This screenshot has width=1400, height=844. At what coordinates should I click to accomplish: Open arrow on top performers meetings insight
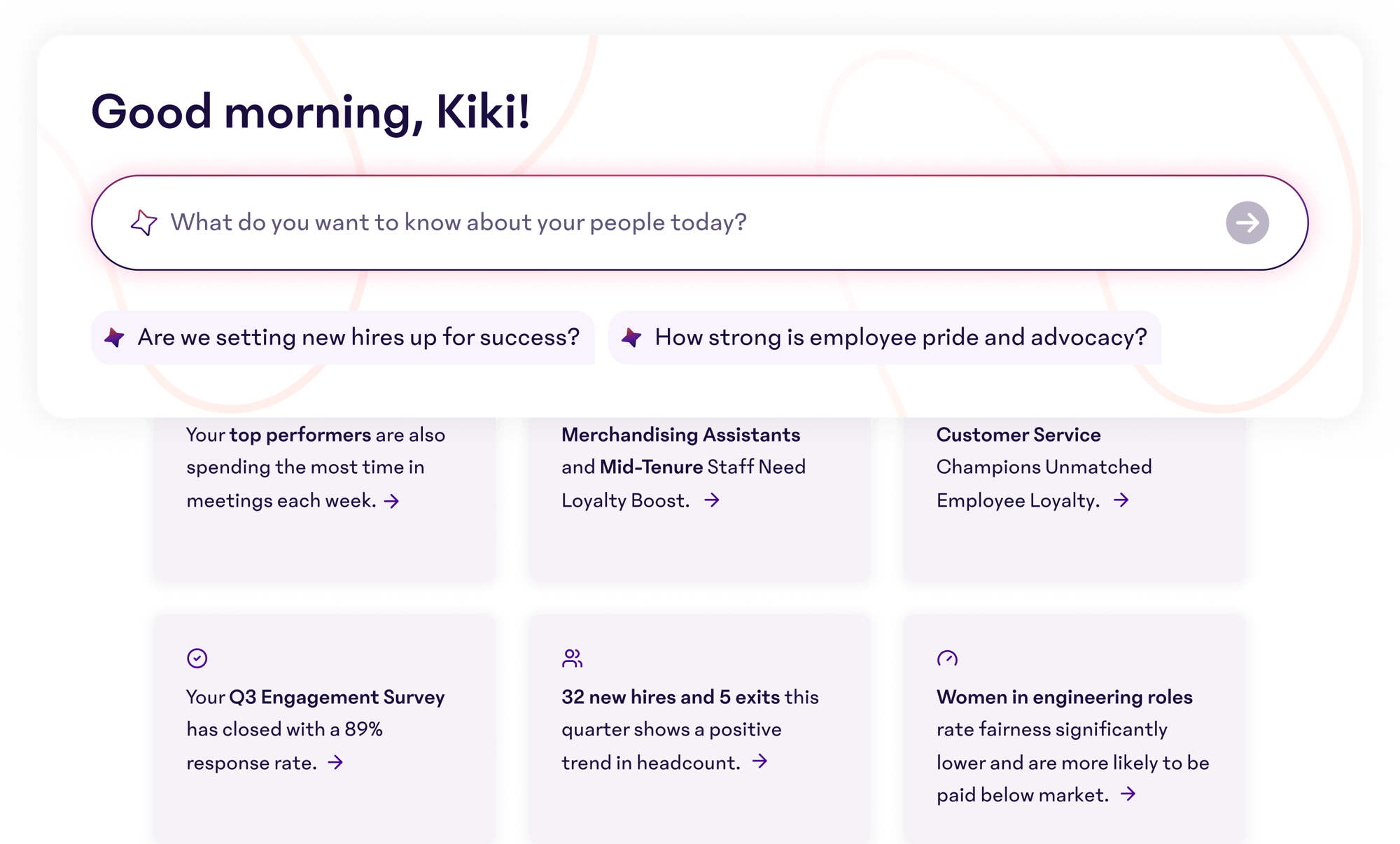392,501
